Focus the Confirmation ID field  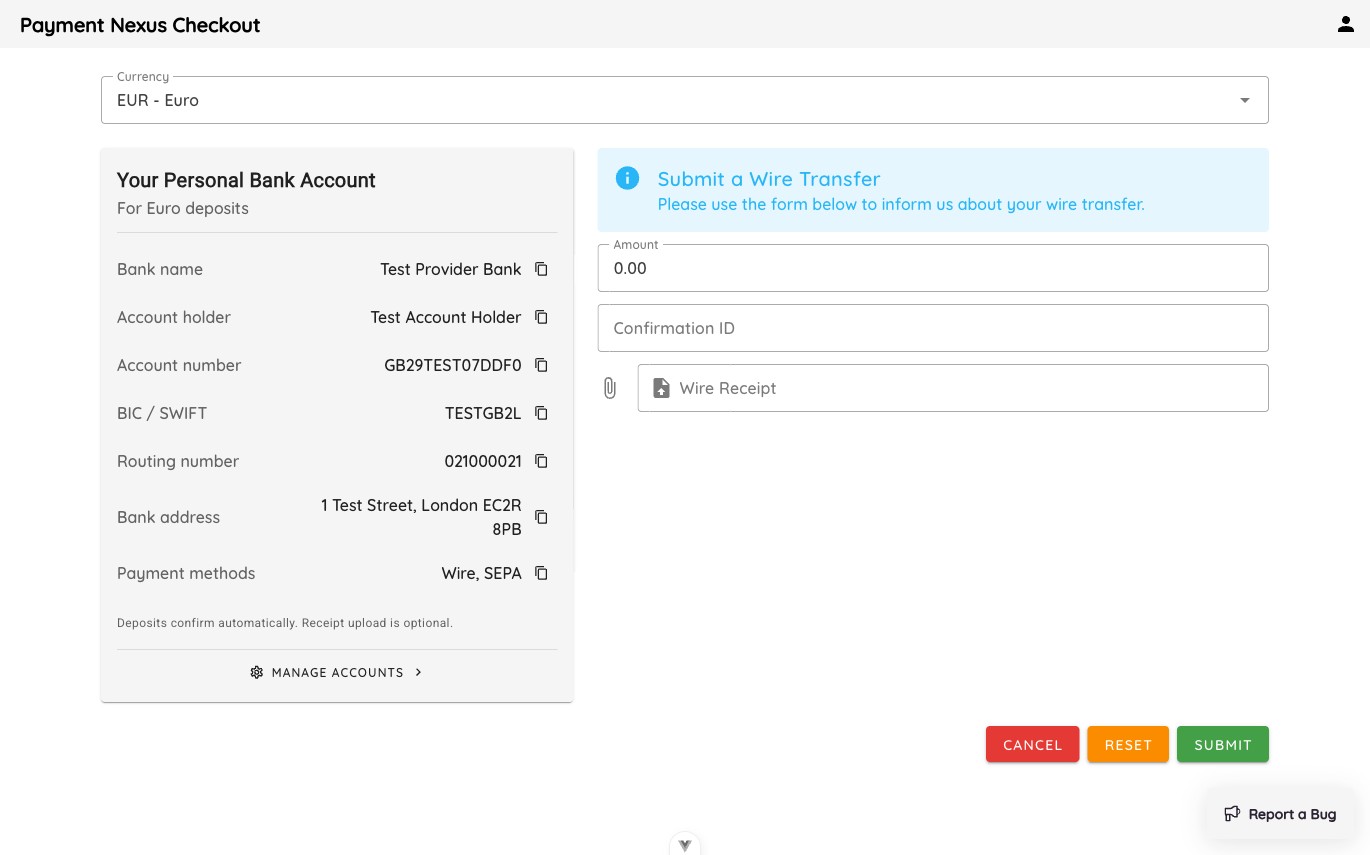tap(933, 328)
